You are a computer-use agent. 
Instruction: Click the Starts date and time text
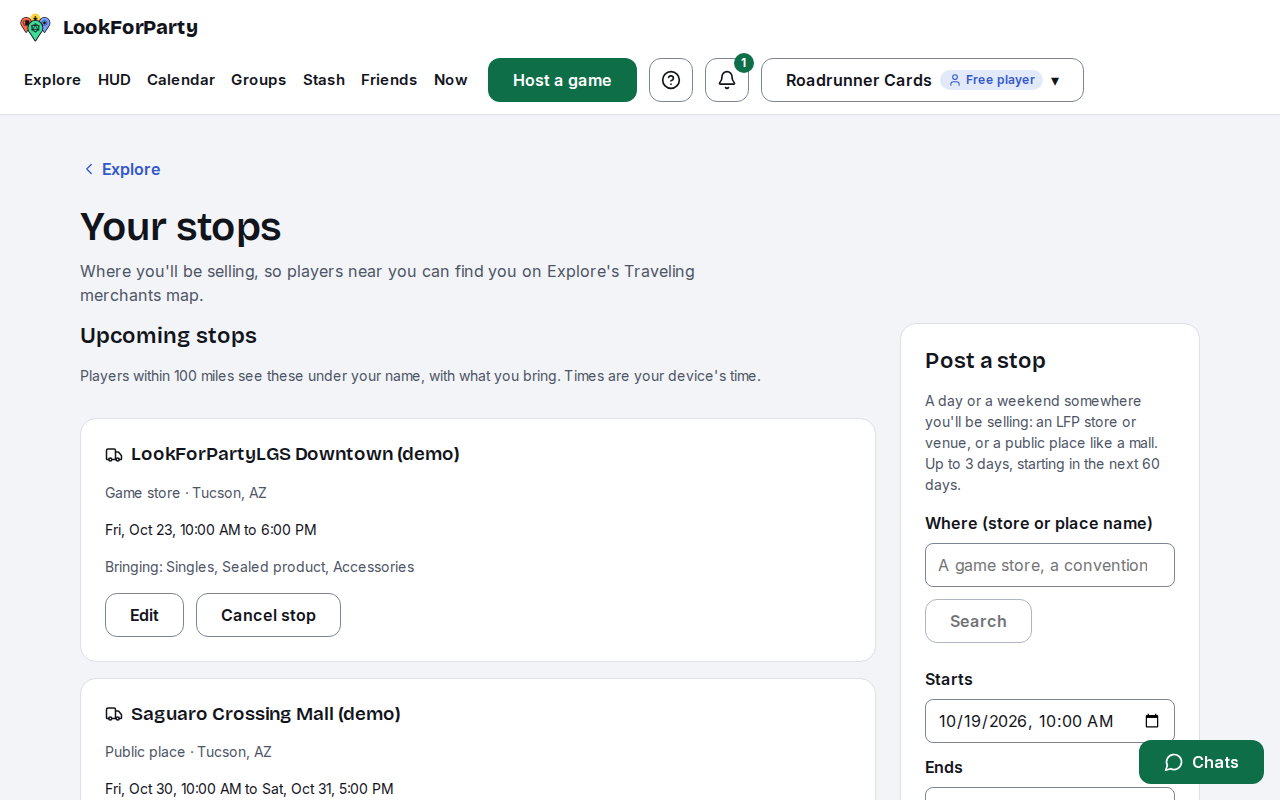[1026, 721]
